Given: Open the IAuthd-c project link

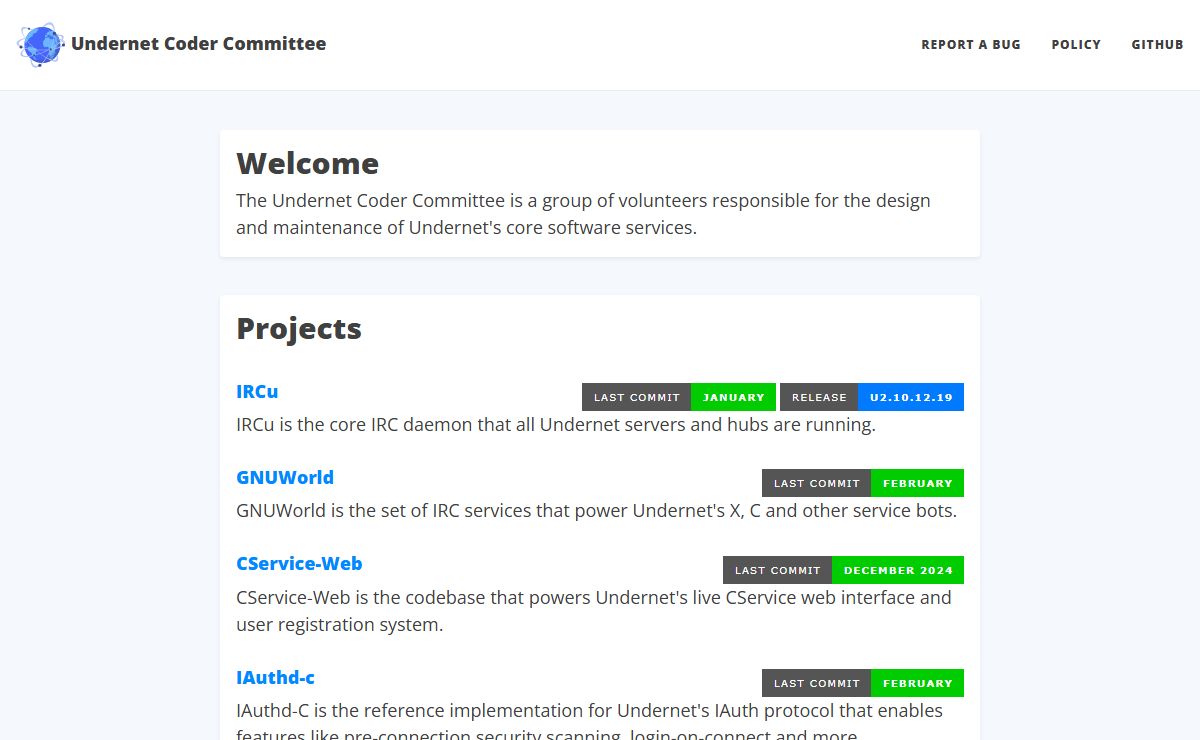Looking at the screenshot, I should point(275,677).
